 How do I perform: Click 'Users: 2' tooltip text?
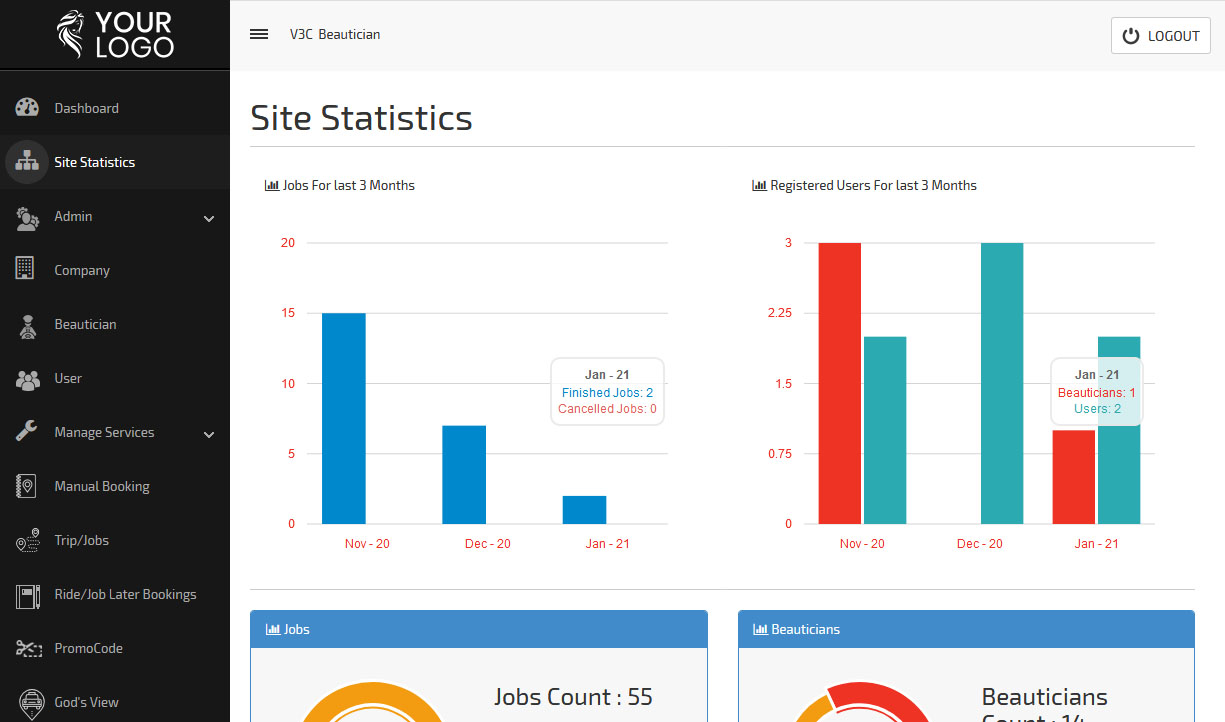point(1097,409)
